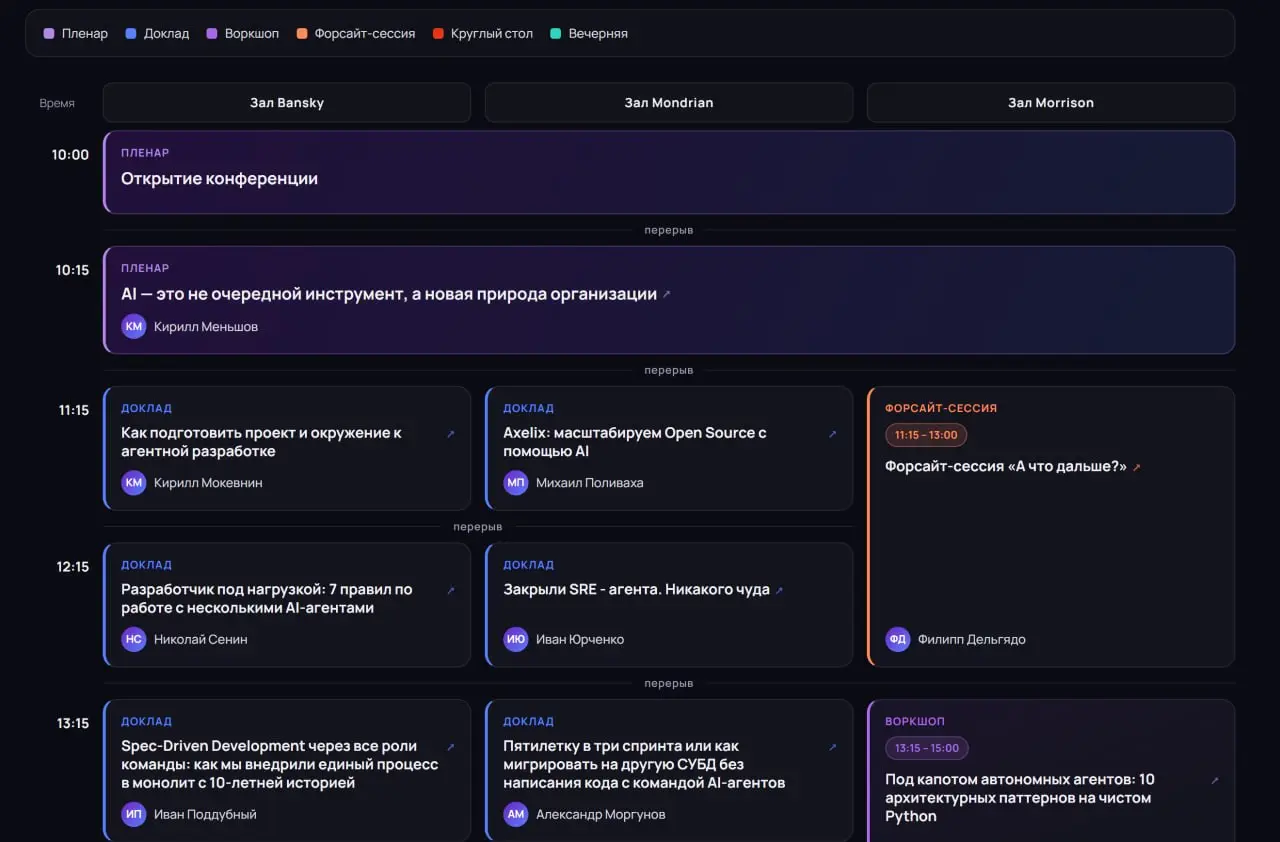
Task: Open the arrow icon on the Axelix talk card
Action: (x=833, y=434)
